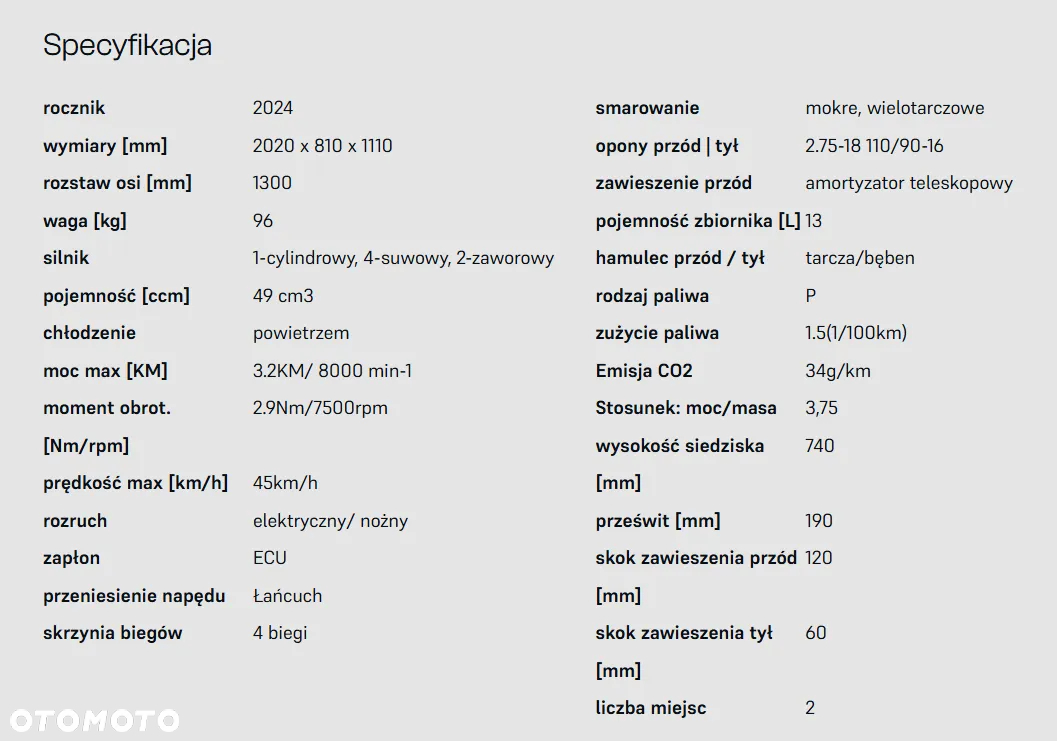Click the rocznik value 2024
The image size is (1057, 741).
(273, 108)
